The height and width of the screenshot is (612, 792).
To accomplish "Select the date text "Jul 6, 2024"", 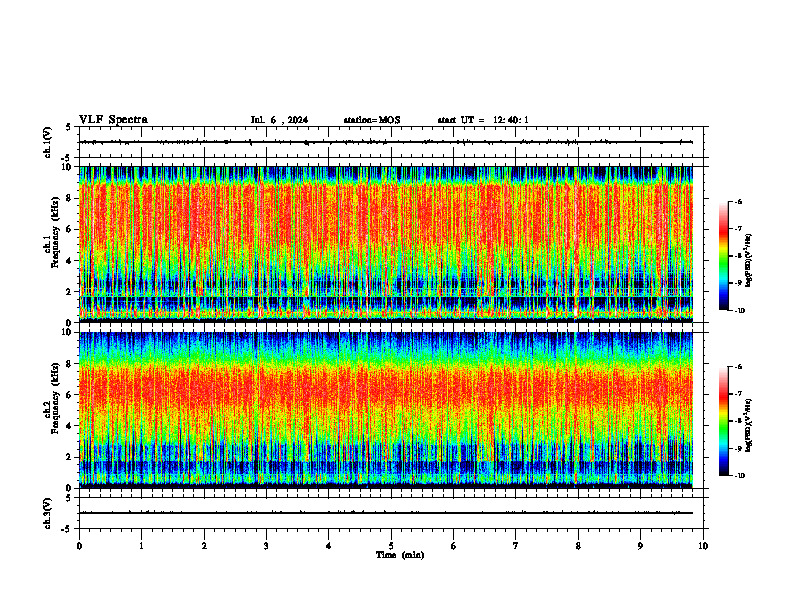I will pyautogui.click(x=279, y=120).
